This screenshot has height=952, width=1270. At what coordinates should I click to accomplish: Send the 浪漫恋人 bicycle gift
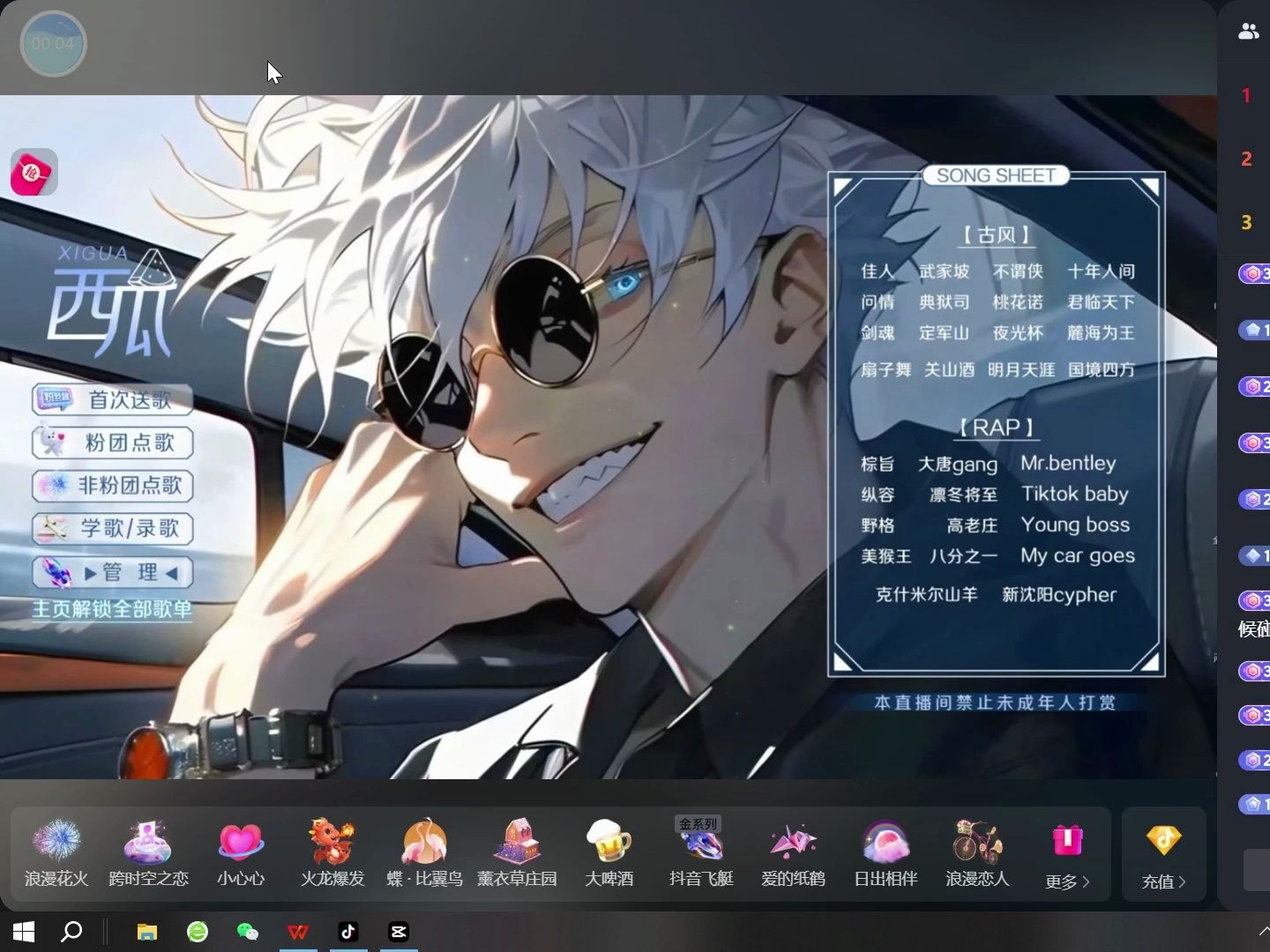tap(977, 852)
